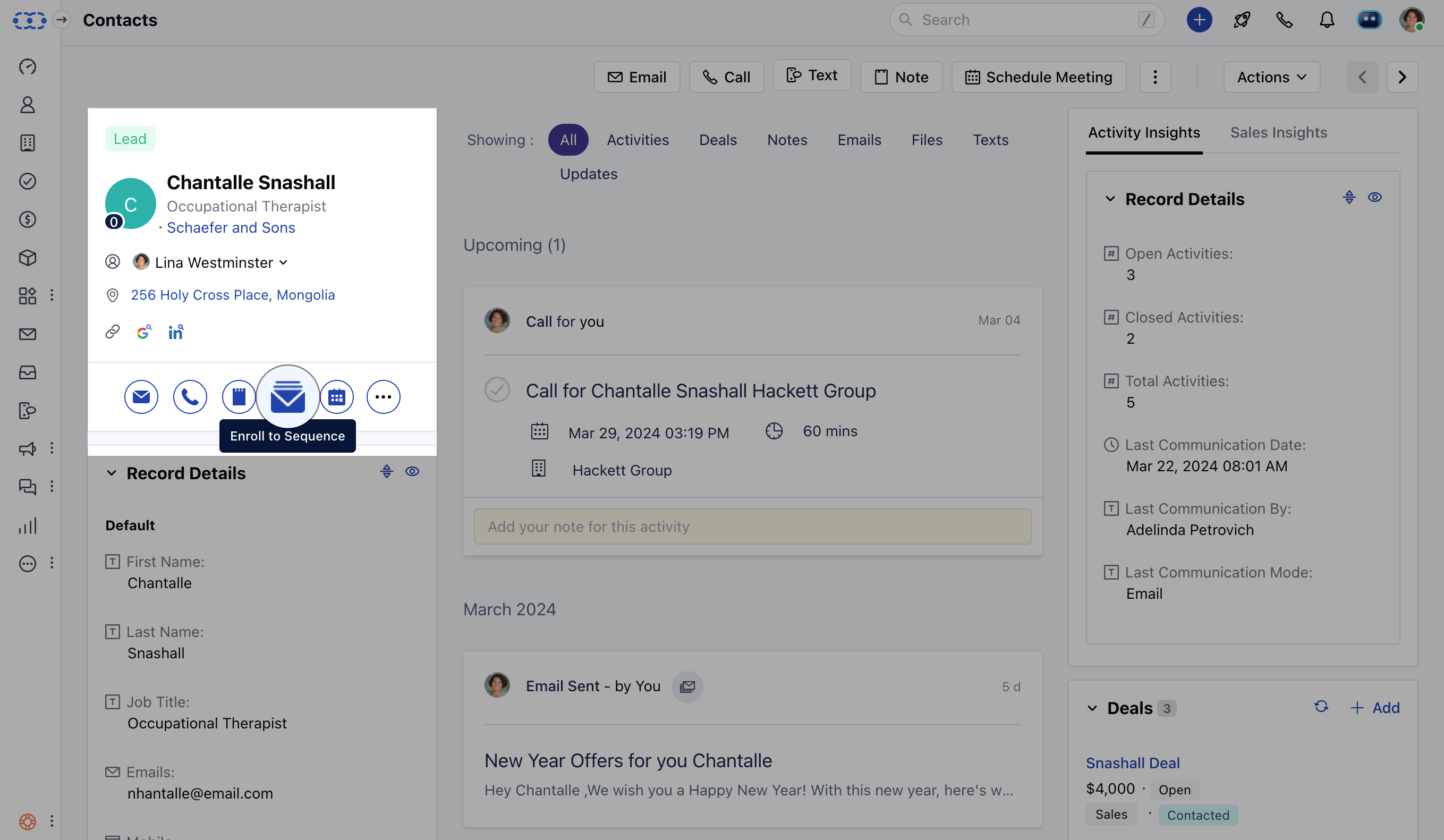Expand the sidebar with arrow toggle
1444x840 pixels.
(61, 20)
